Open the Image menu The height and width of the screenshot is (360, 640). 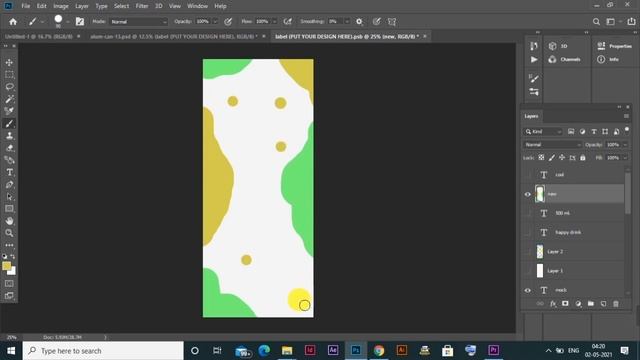(61, 6)
